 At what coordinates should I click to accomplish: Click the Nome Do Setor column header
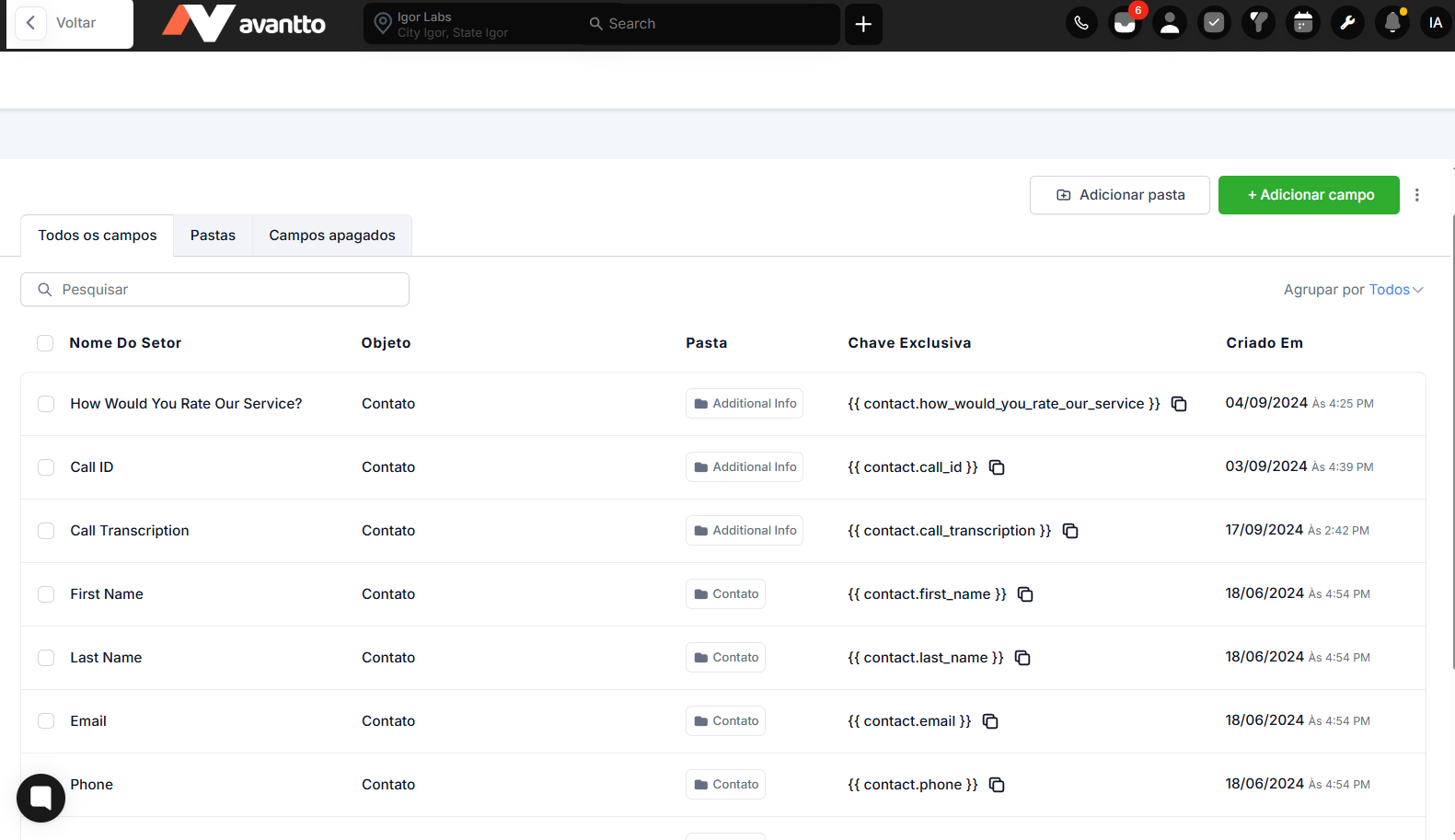125,343
